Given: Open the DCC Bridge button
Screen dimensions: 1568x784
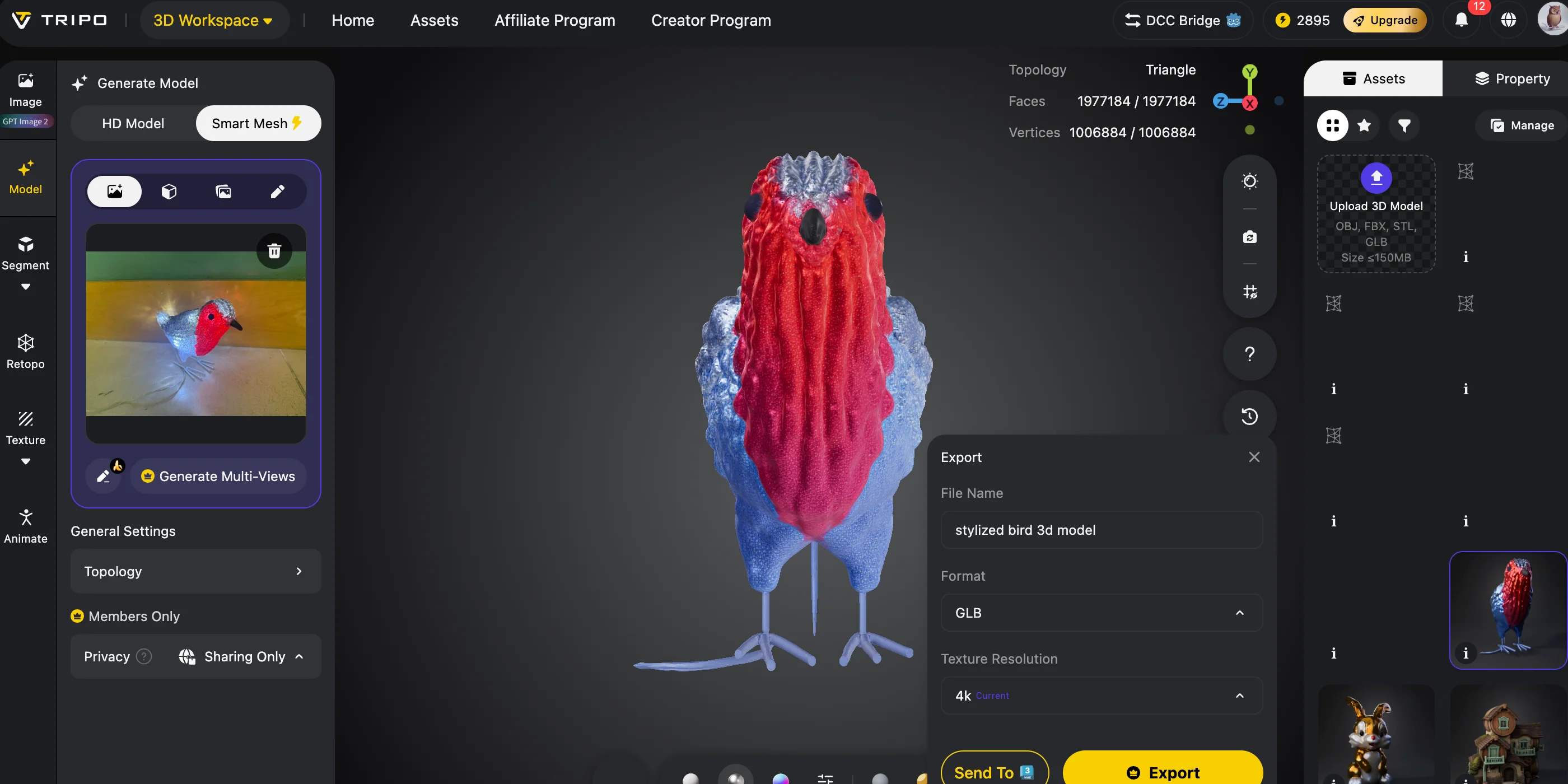Looking at the screenshot, I should 1182,20.
